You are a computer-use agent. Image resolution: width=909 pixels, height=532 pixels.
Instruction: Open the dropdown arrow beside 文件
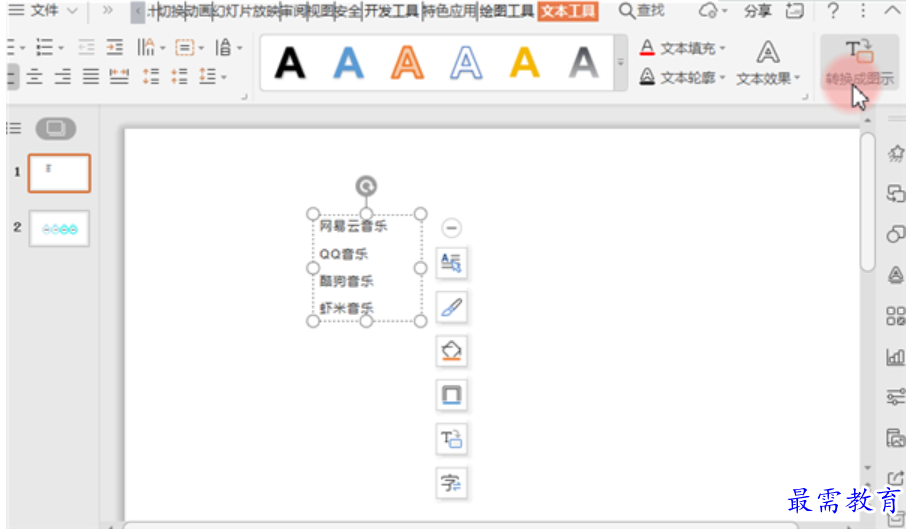pyautogui.click(x=72, y=10)
